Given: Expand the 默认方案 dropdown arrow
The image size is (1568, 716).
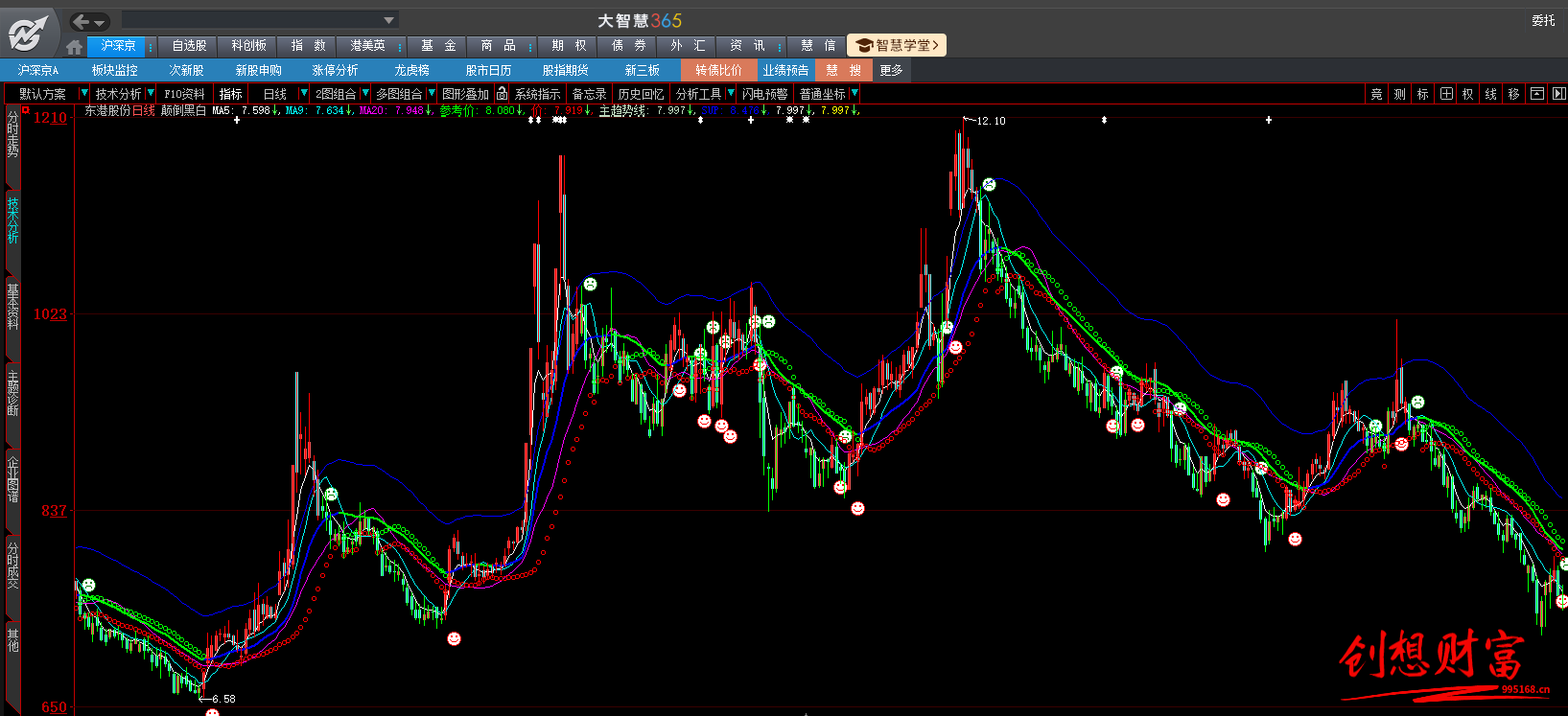Looking at the screenshot, I should click(x=83, y=93).
